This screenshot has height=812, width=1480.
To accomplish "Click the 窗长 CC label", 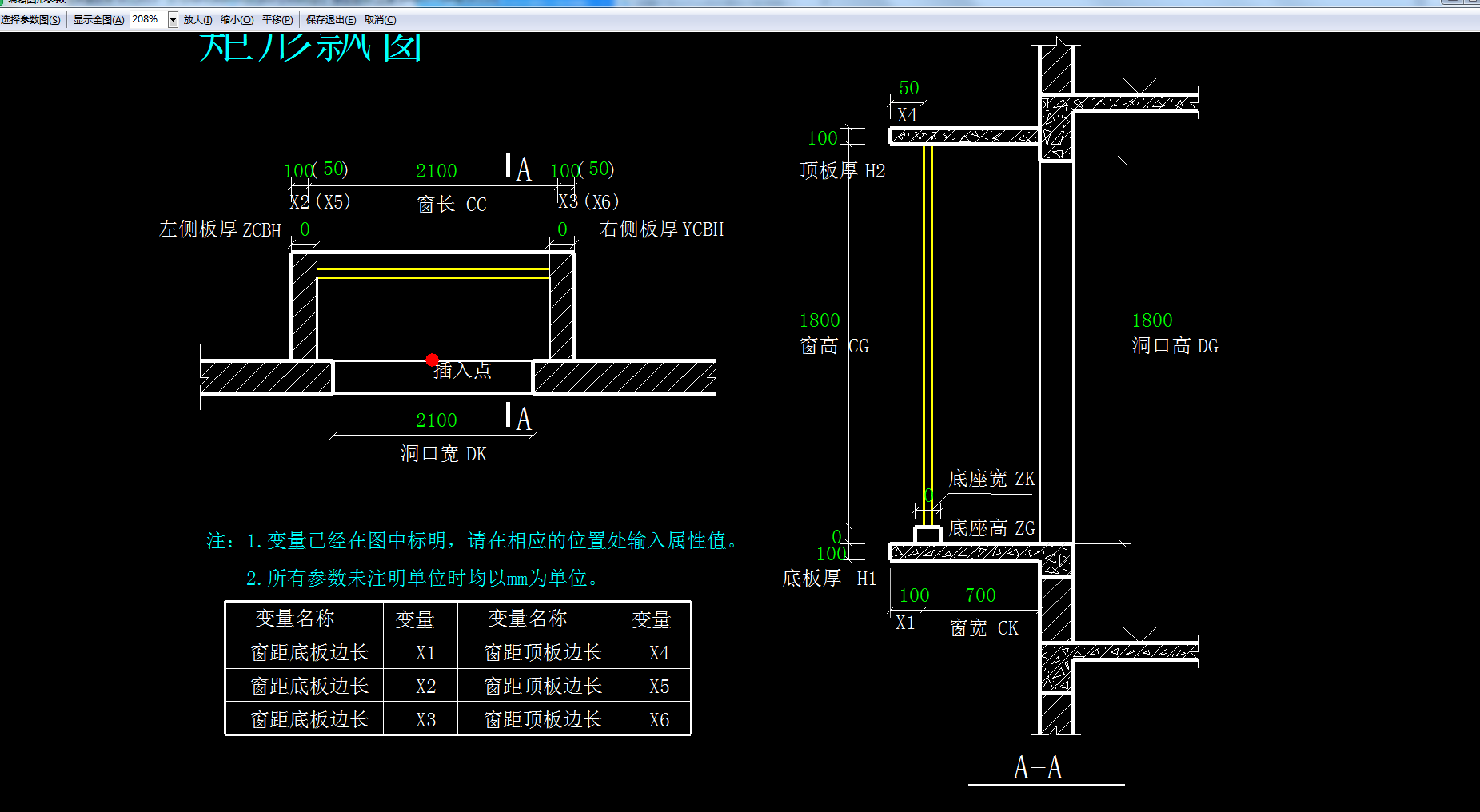I will tap(452, 205).
